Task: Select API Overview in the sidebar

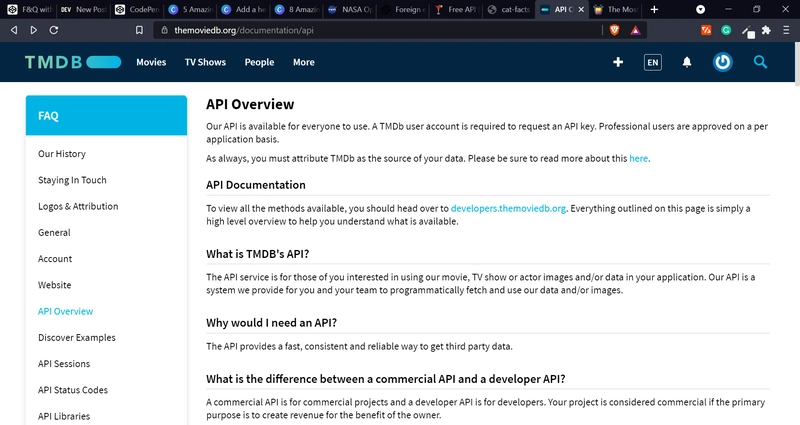Action: [x=65, y=311]
